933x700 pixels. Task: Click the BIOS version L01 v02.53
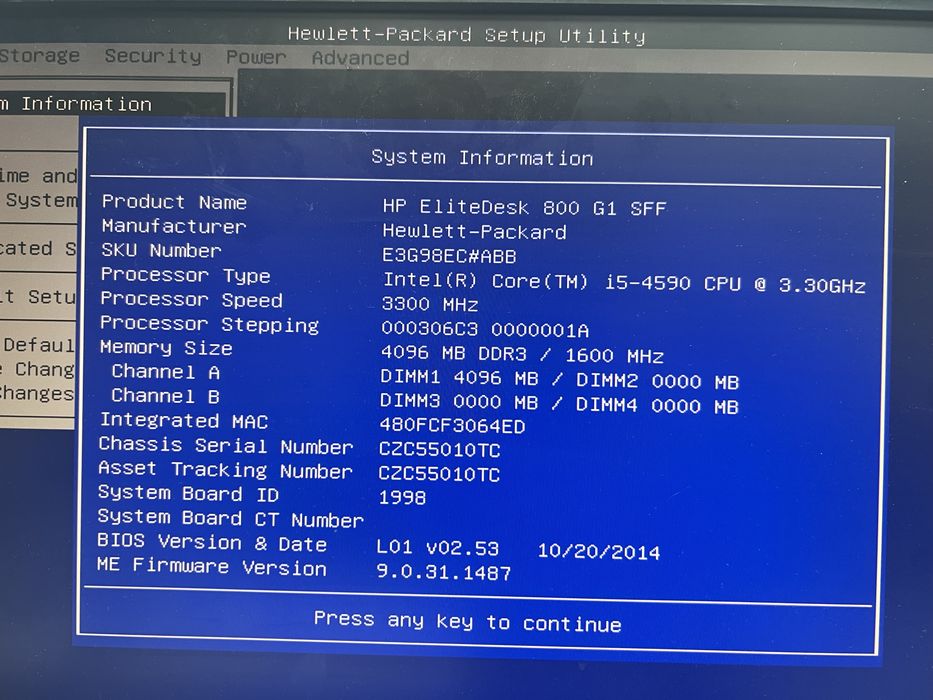pyautogui.click(x=438, y=548)
